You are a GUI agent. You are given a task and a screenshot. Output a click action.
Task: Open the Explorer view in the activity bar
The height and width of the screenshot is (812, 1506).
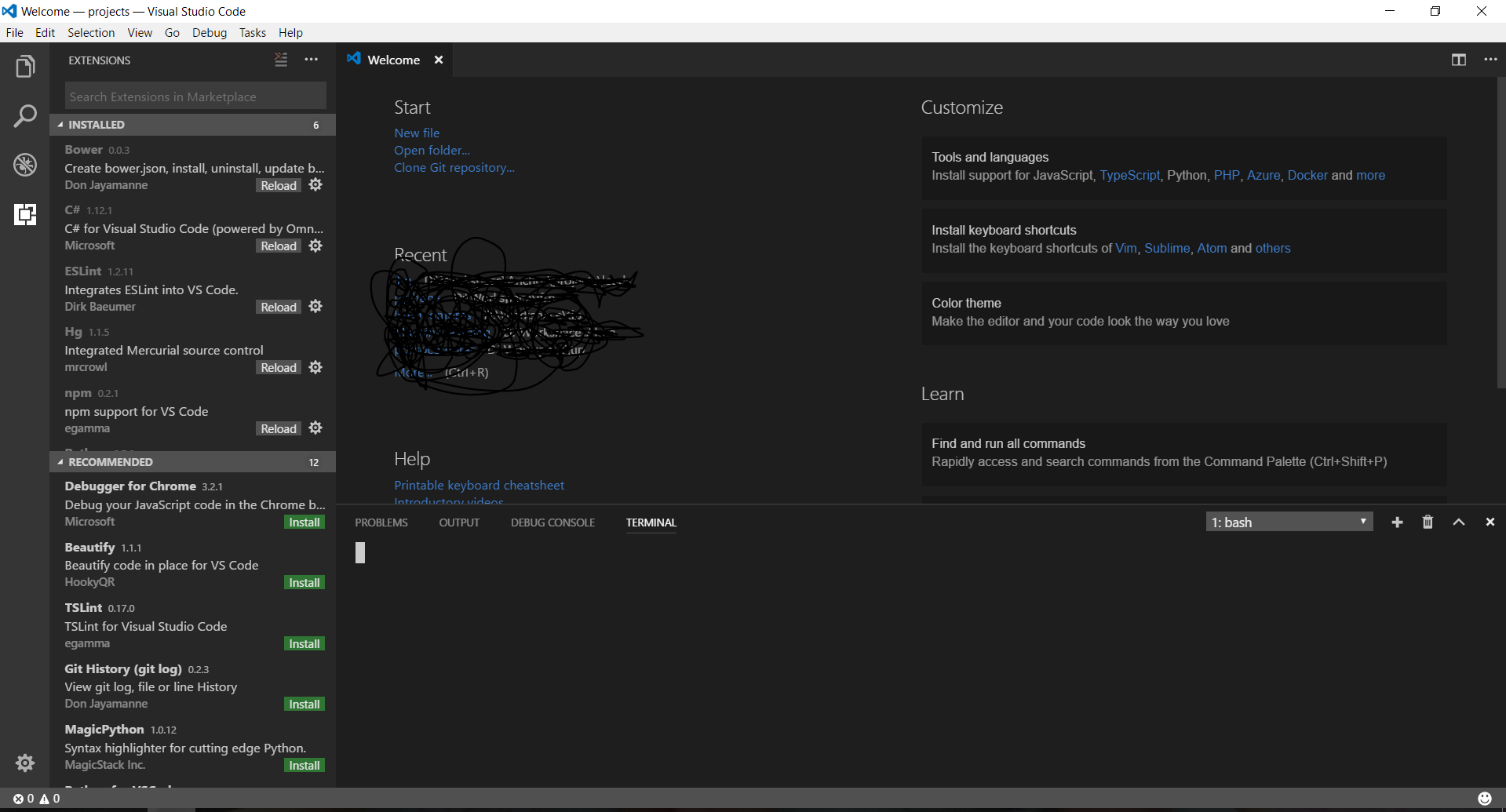[x=25, y=66]
